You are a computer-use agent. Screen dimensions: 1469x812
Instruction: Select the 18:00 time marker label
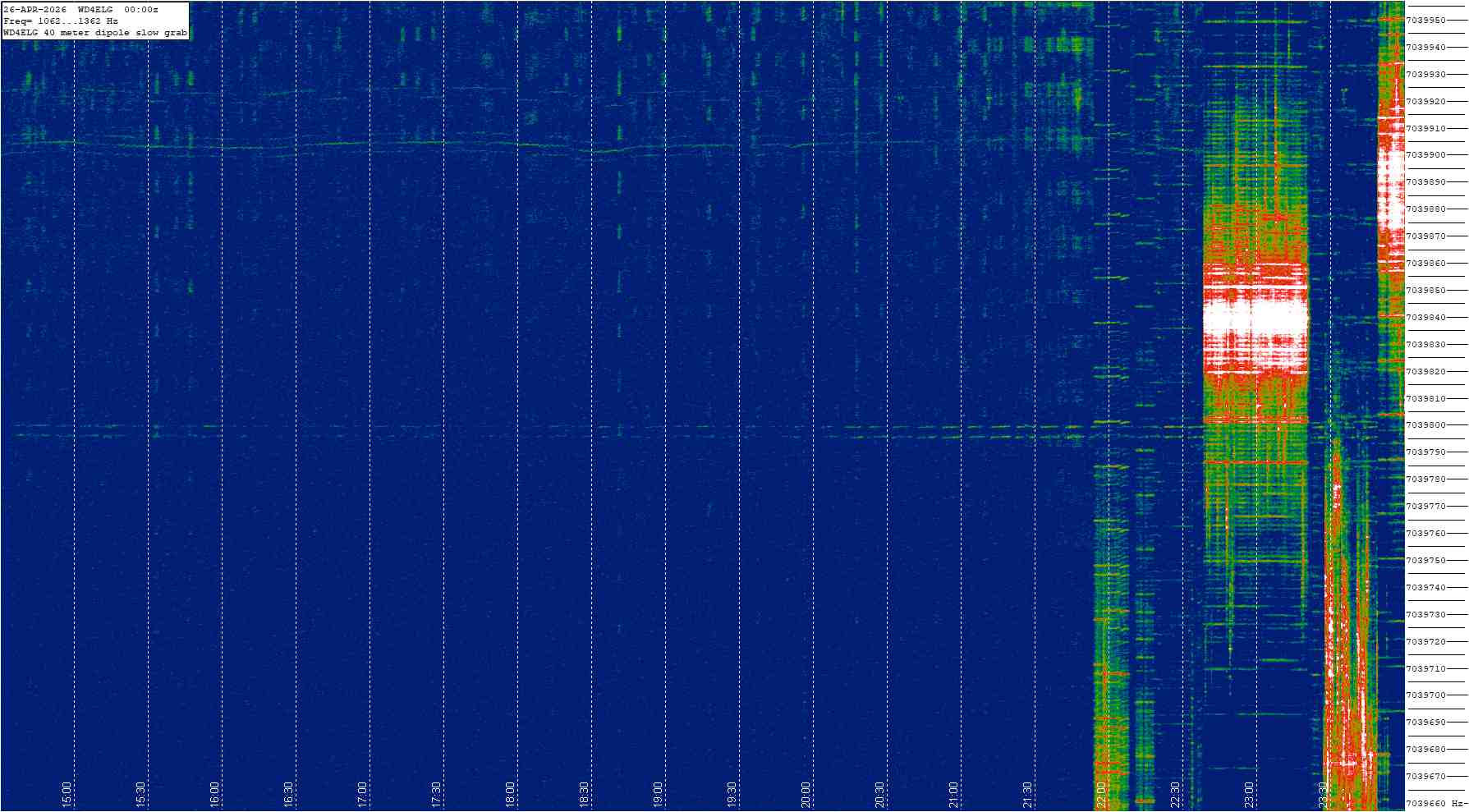510,794
